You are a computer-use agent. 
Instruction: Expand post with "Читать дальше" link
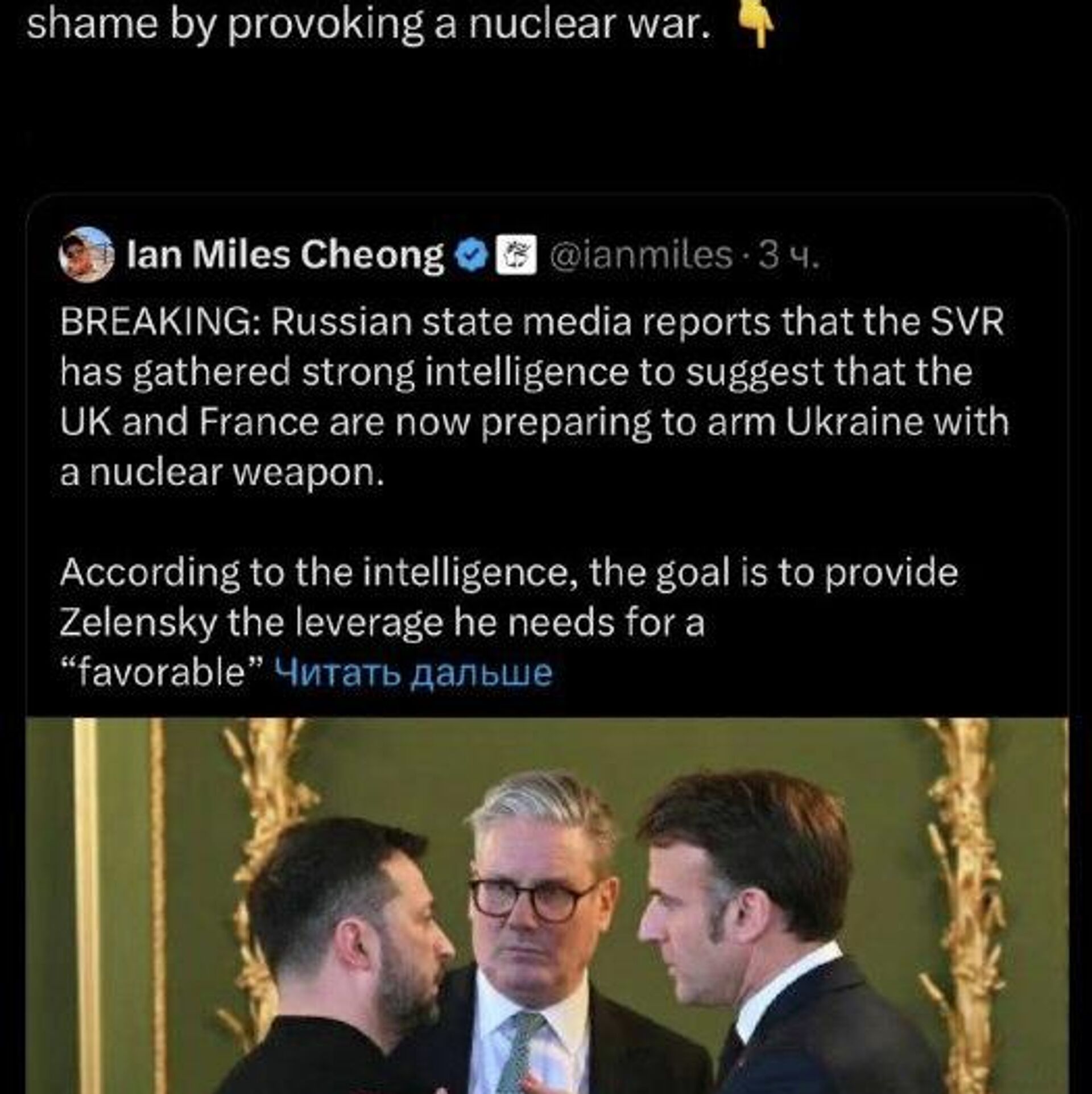413,672
